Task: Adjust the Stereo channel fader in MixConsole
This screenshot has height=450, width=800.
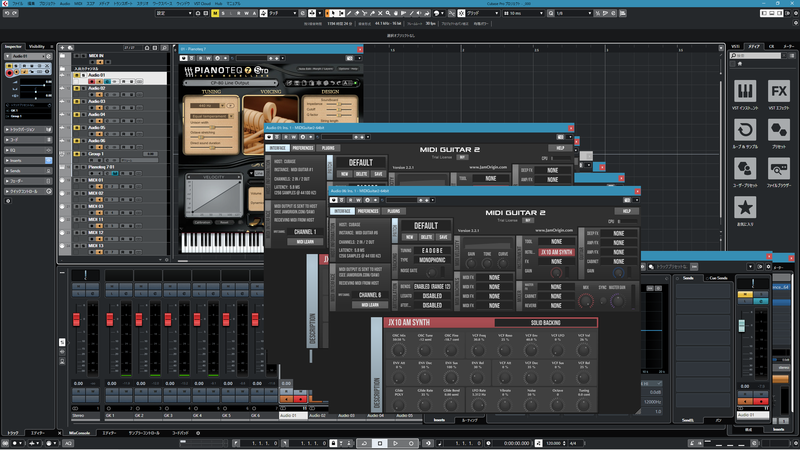Action: click(x=77, y=319)
